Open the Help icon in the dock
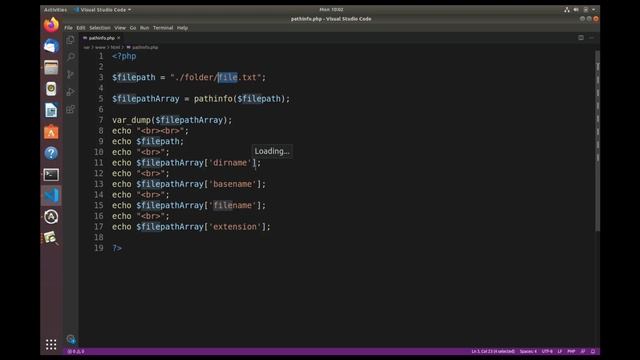 (x=51, y=153)
